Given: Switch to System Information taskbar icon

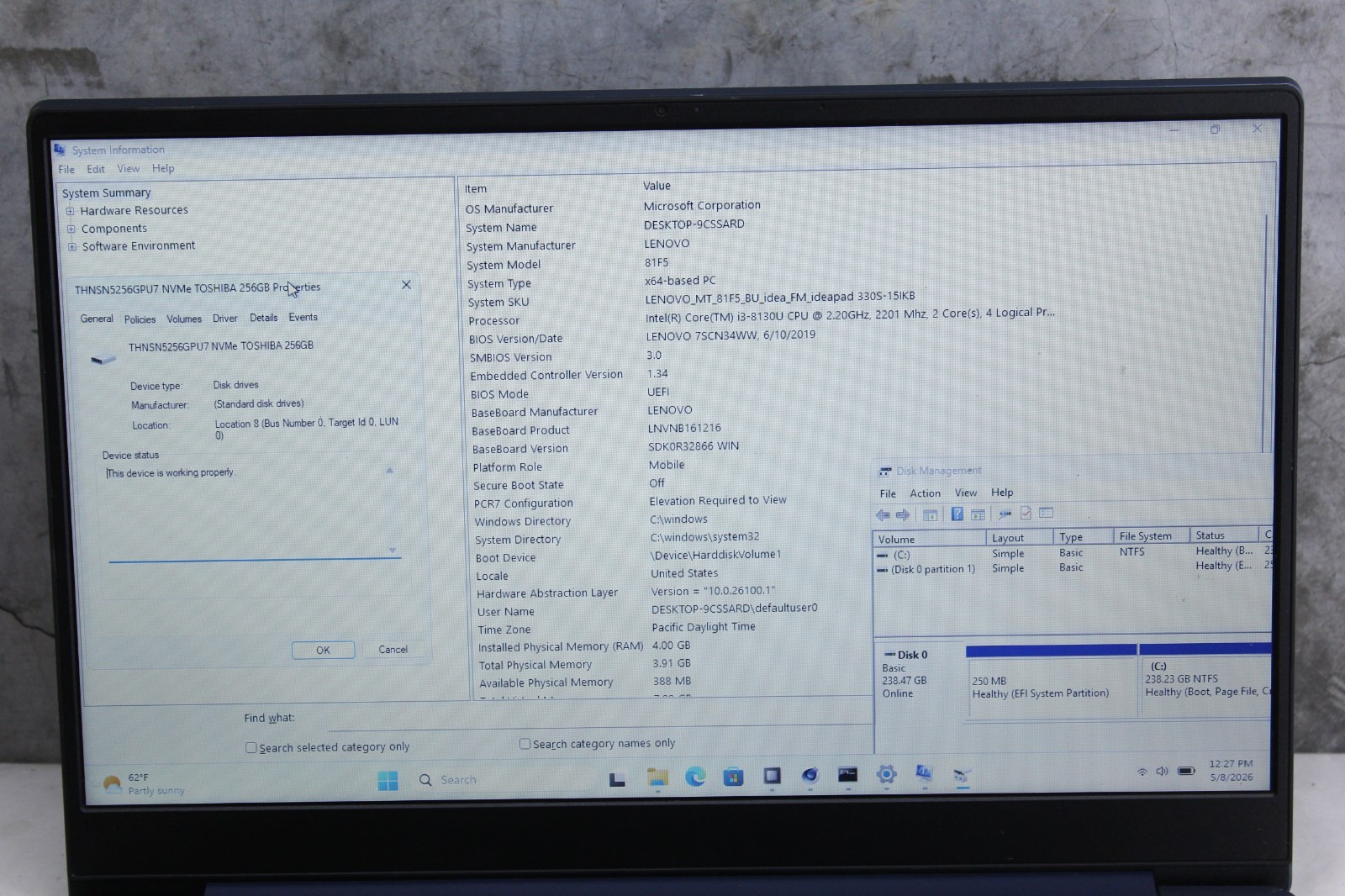Looking at the screenshot, I should [924, 773].
